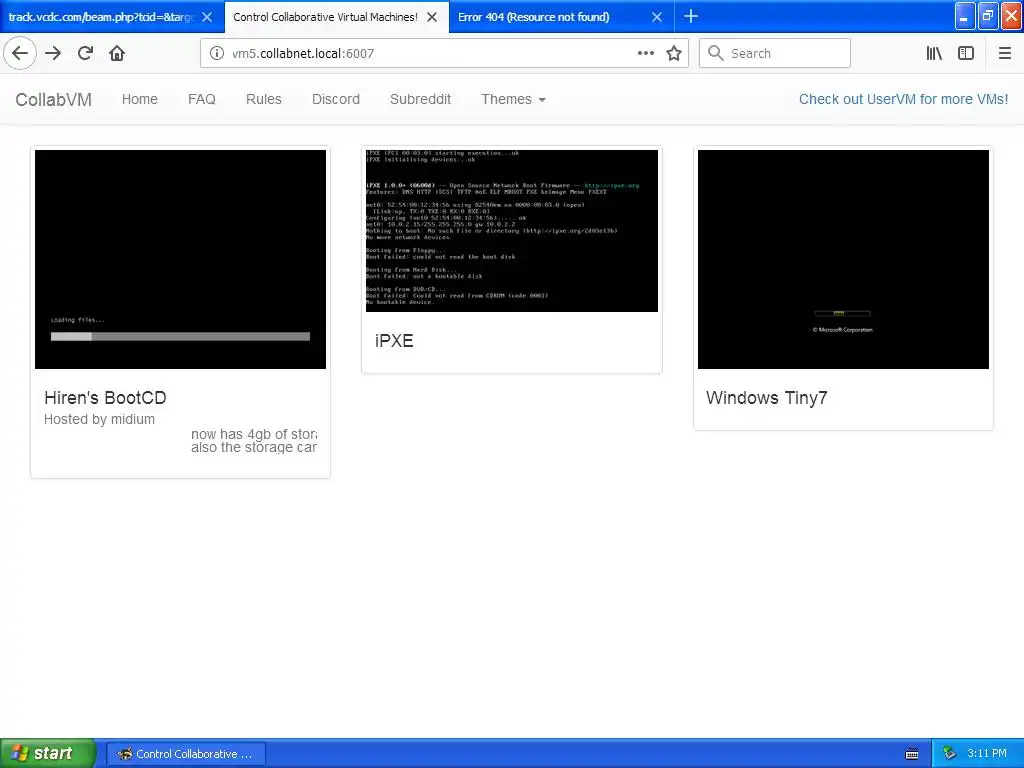Click the iPXE title text

394,341
